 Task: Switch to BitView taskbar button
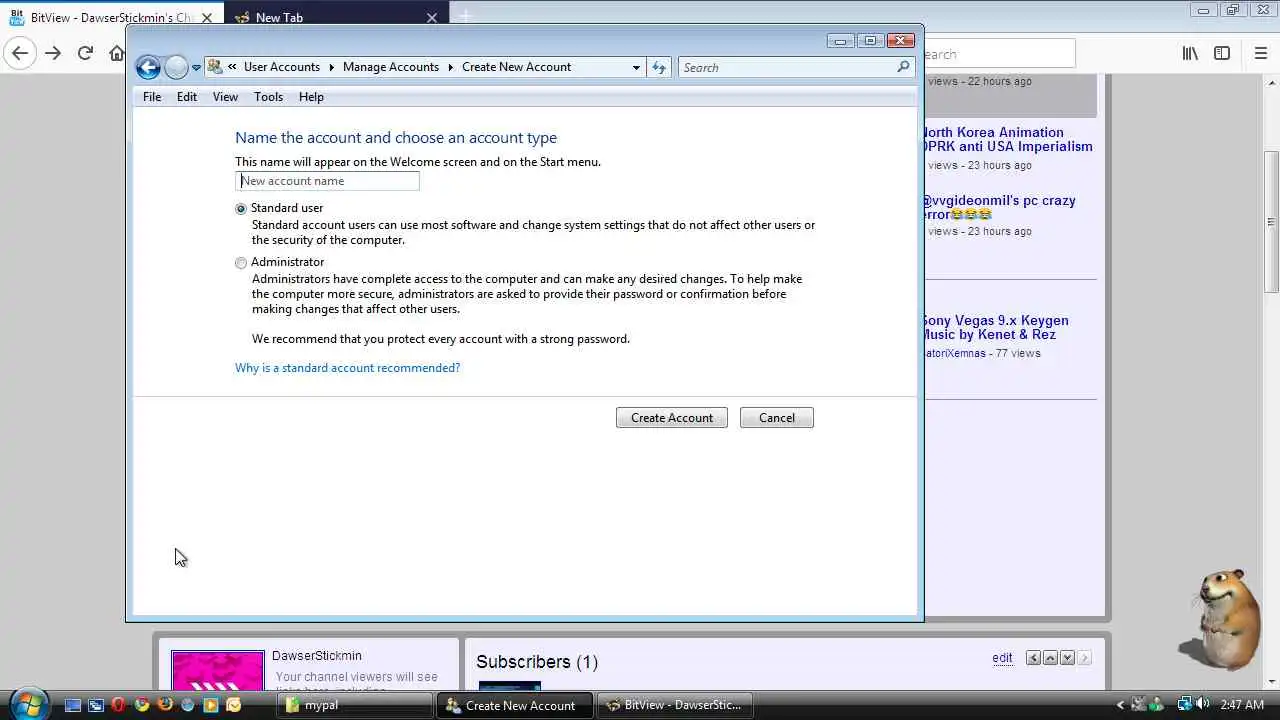[x=675, y=705]
